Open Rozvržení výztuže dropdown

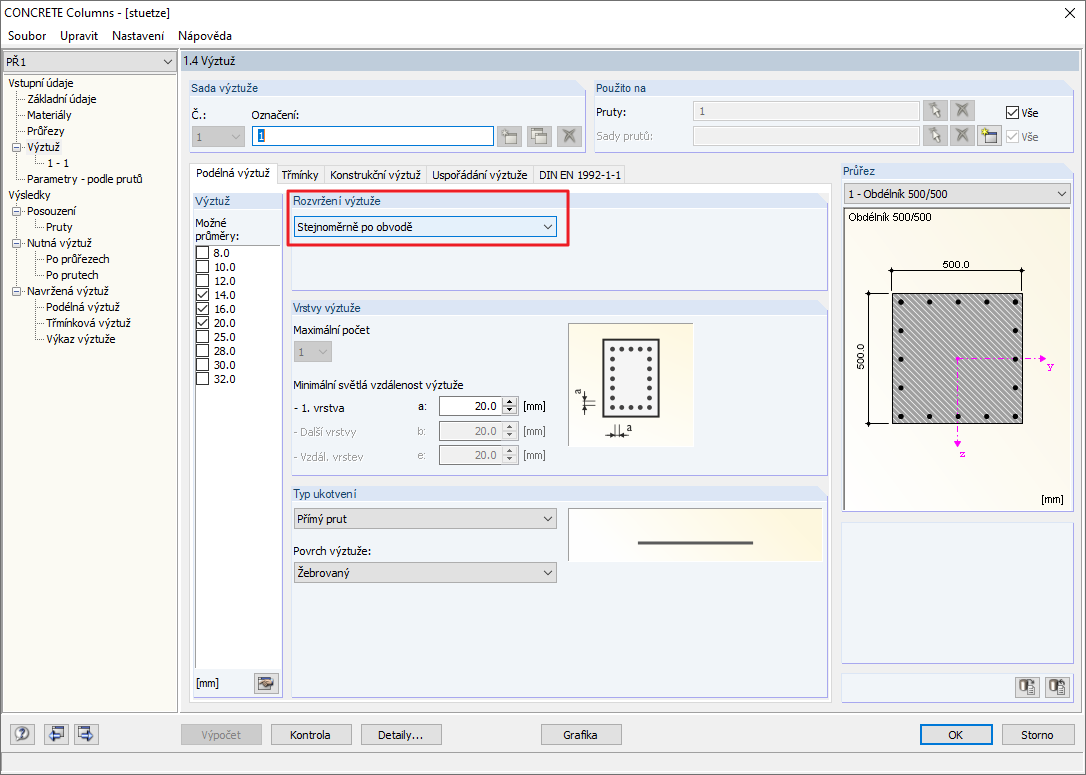[425, 226]
